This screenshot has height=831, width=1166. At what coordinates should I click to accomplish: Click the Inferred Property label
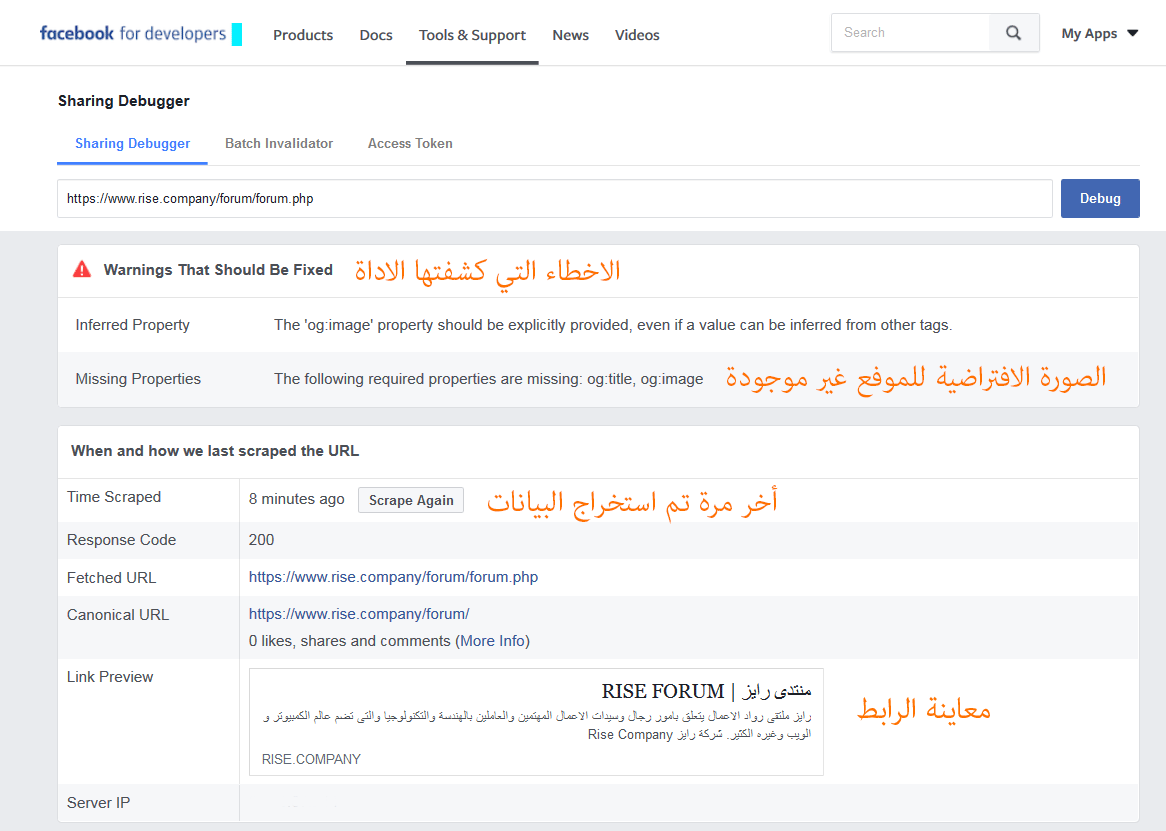[x=132, y=325]
